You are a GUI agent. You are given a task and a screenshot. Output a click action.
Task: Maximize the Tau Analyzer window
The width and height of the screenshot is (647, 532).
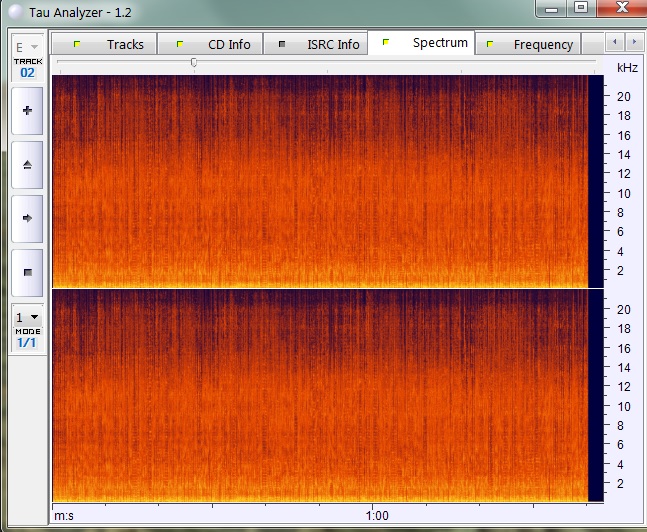tap(581, 8)
